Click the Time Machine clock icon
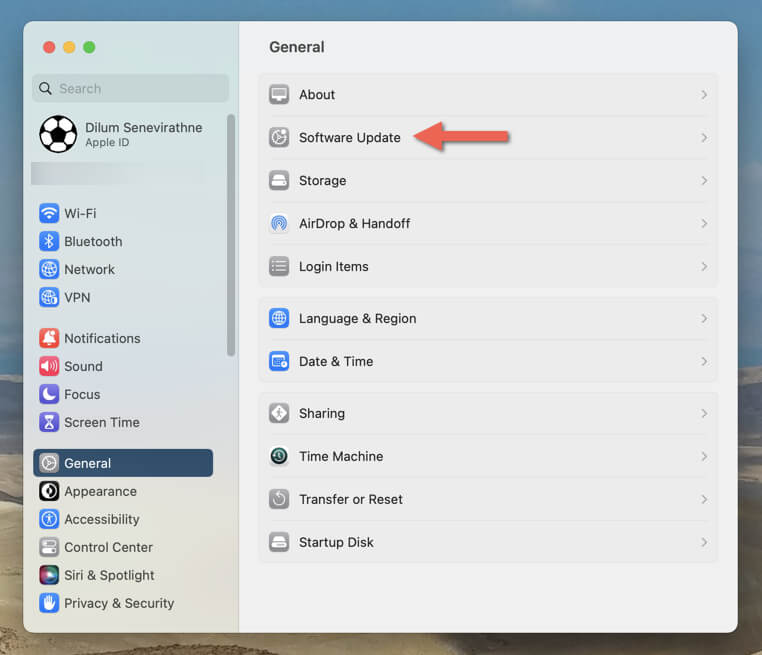762x655 pixels. (x=279, y=456)
